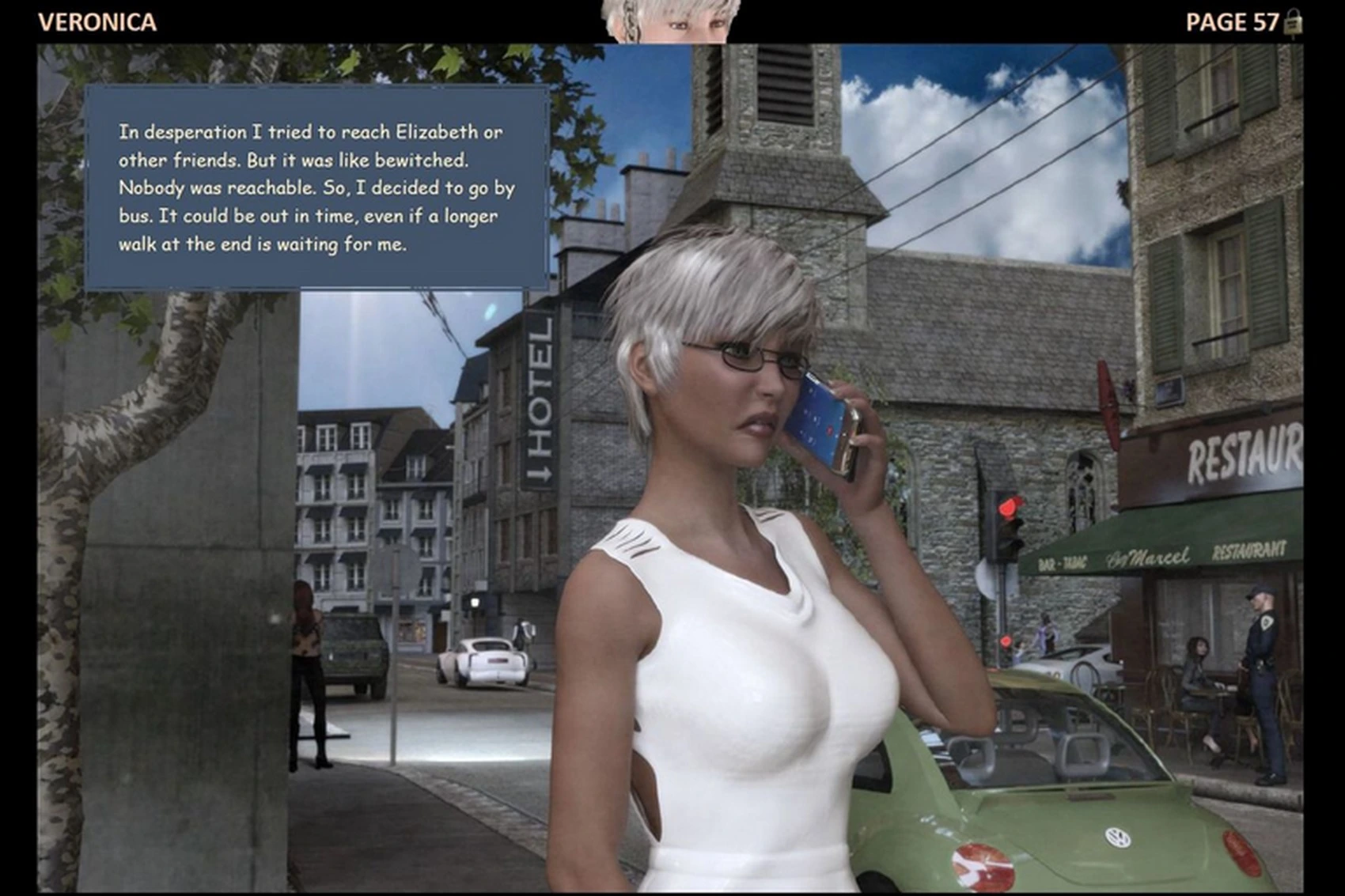Click the smartphone held to her ear
1345x896 pixels.
pyautogui.click(x=827, y=422)
